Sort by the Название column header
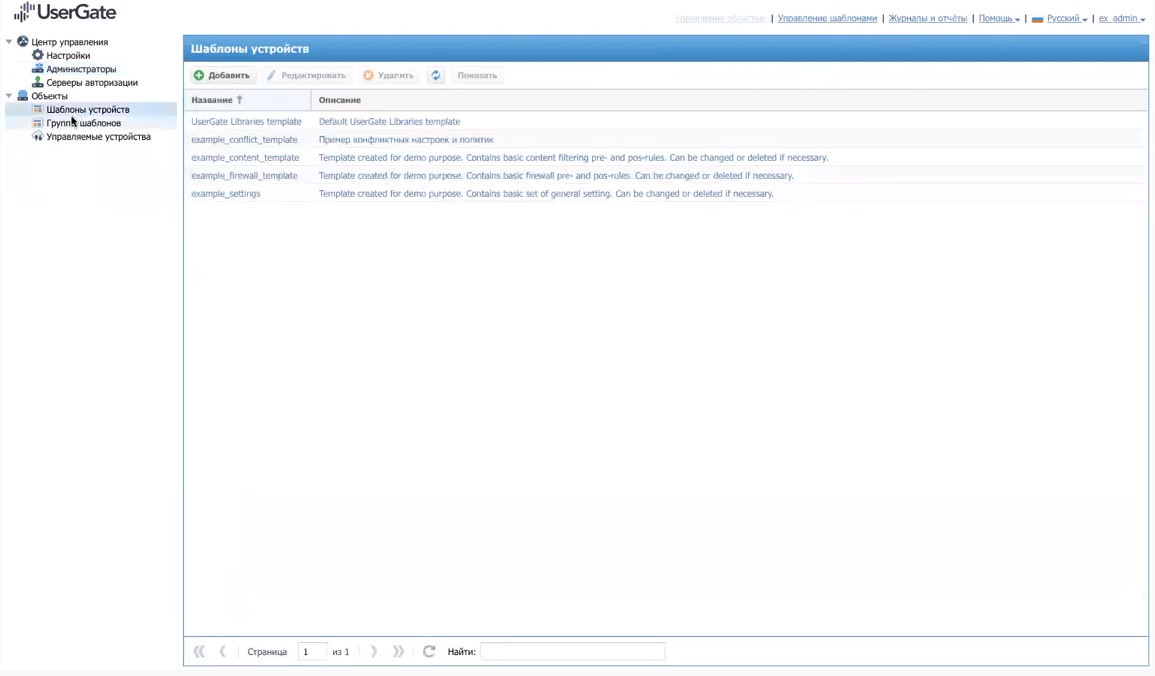This screenshot has width=1155, height=676. tap(248, 99)
